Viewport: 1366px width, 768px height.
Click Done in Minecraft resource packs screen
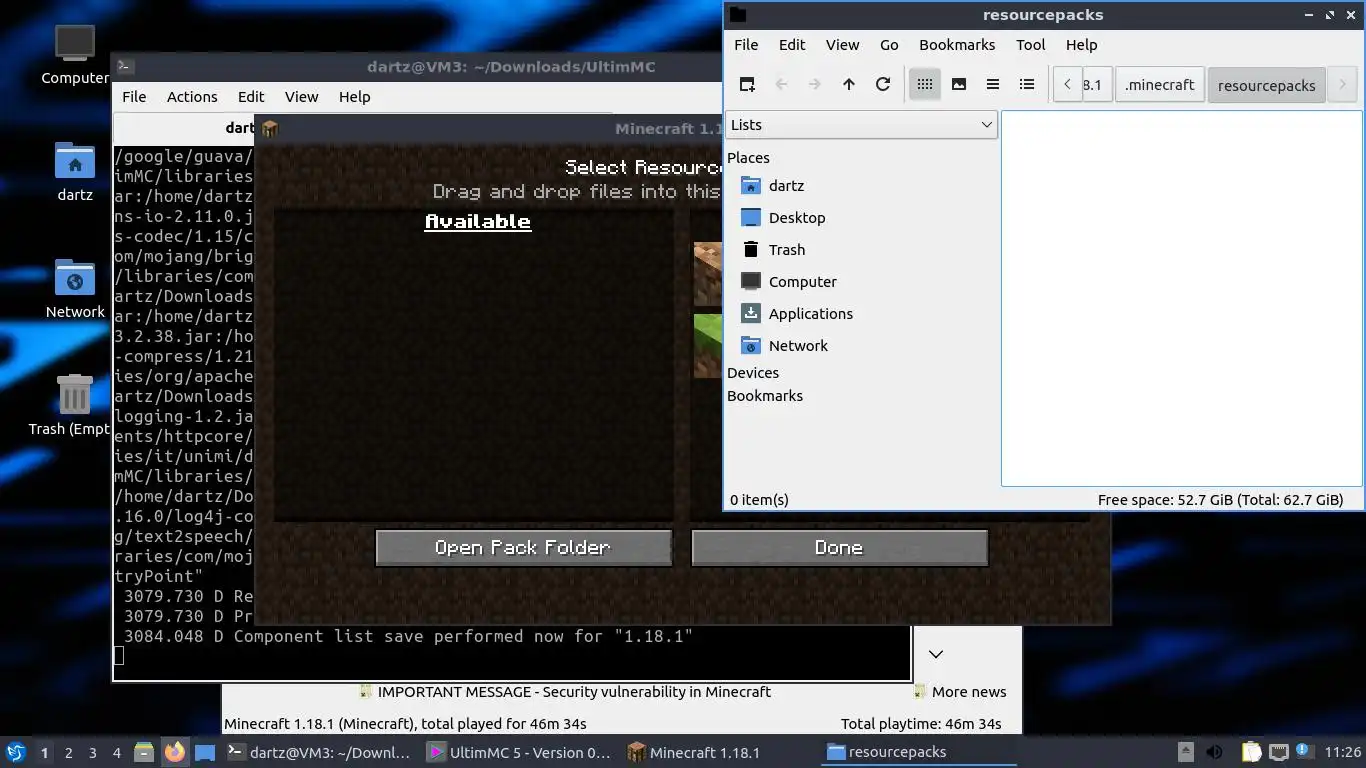click(x=839, y=548)
